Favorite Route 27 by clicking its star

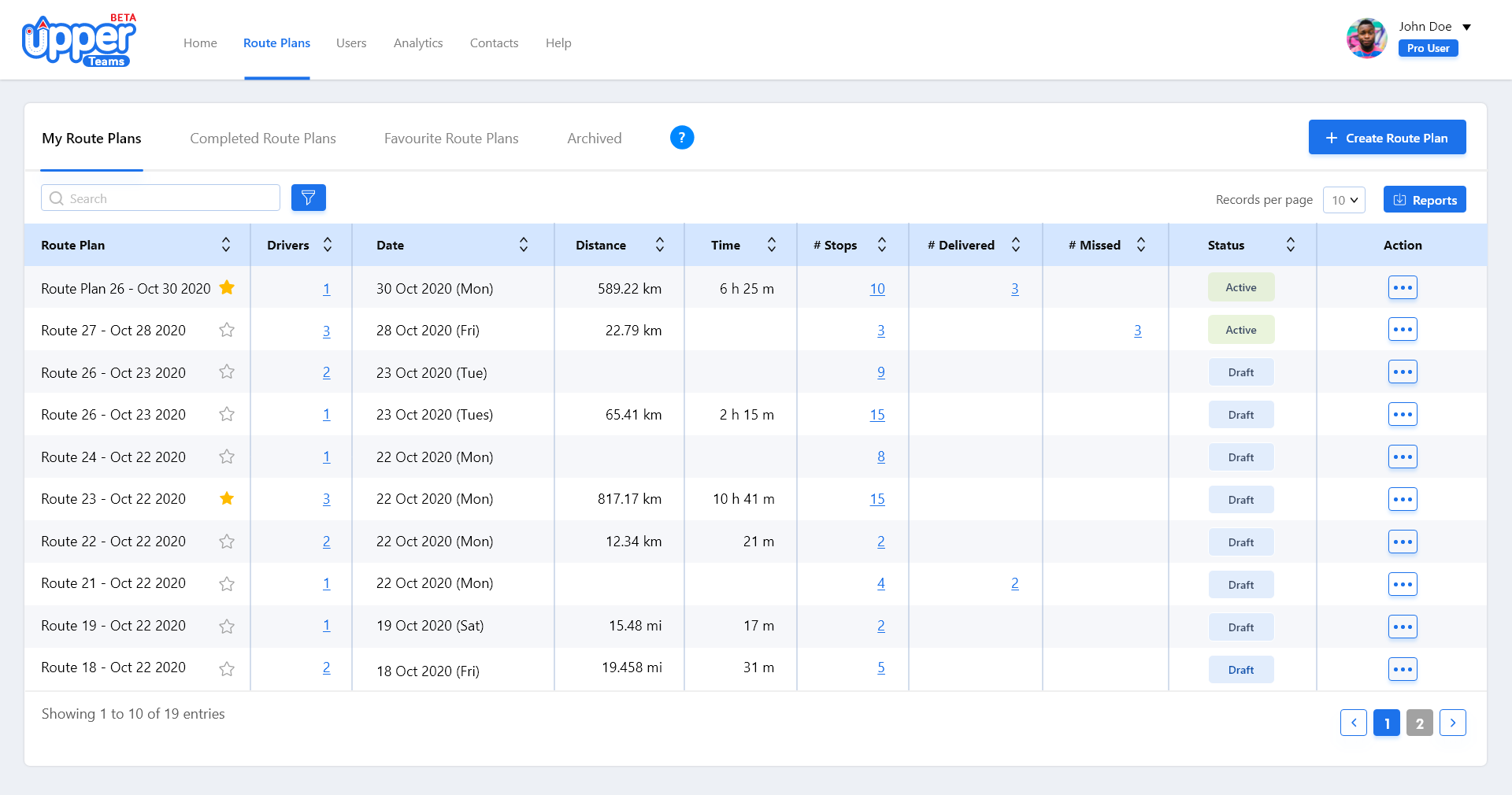click(x=227, y=330)
